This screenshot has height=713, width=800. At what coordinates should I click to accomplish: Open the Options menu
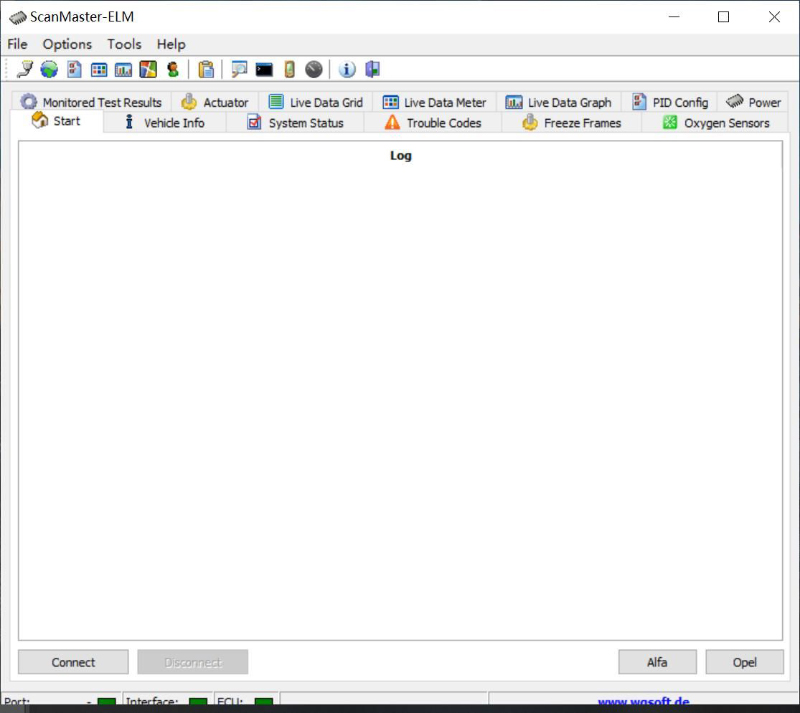click(67, 44)
